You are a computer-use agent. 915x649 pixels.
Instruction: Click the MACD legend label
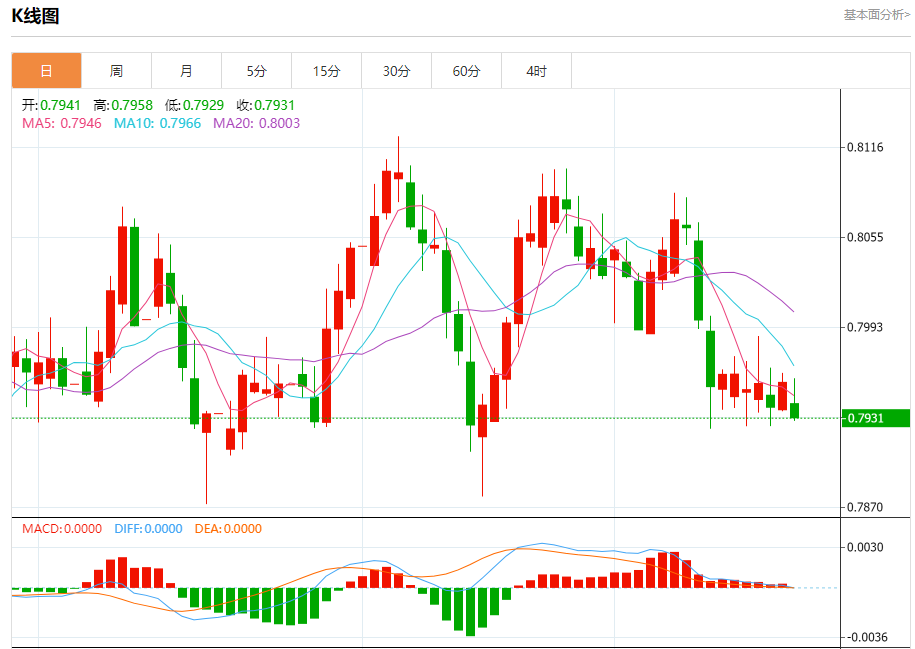(62, 529)
